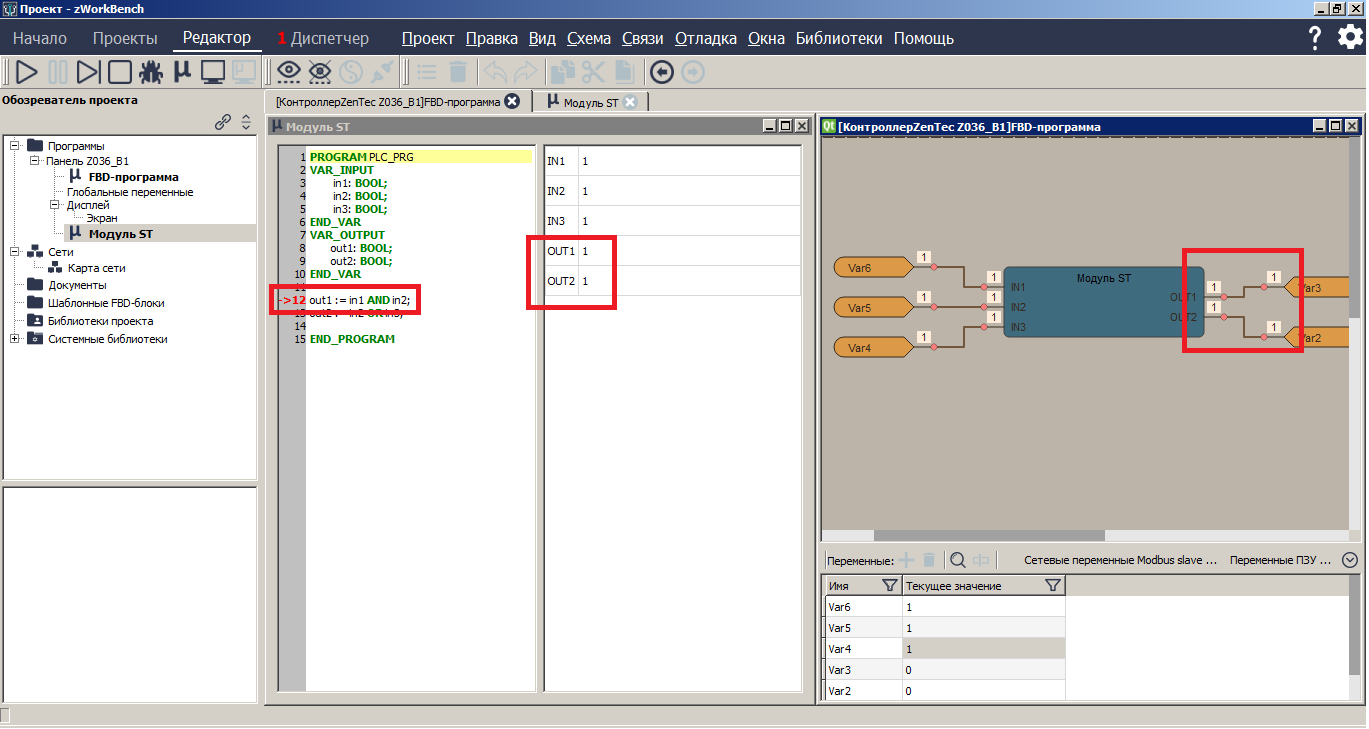Click the μ icon in the toolbar

(x=182, y=72)
